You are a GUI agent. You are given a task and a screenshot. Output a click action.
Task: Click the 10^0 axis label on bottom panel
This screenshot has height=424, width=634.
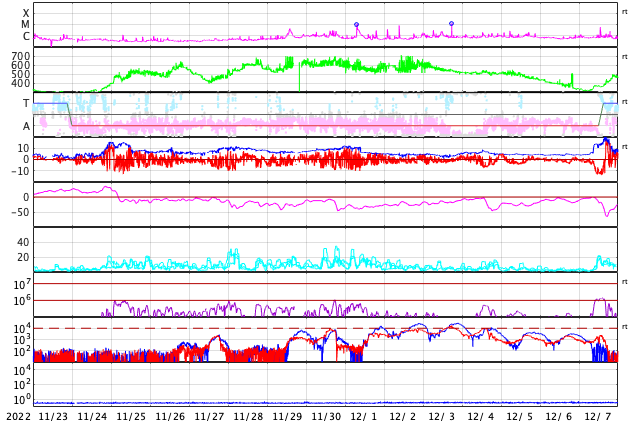click(x=22, y=400)
